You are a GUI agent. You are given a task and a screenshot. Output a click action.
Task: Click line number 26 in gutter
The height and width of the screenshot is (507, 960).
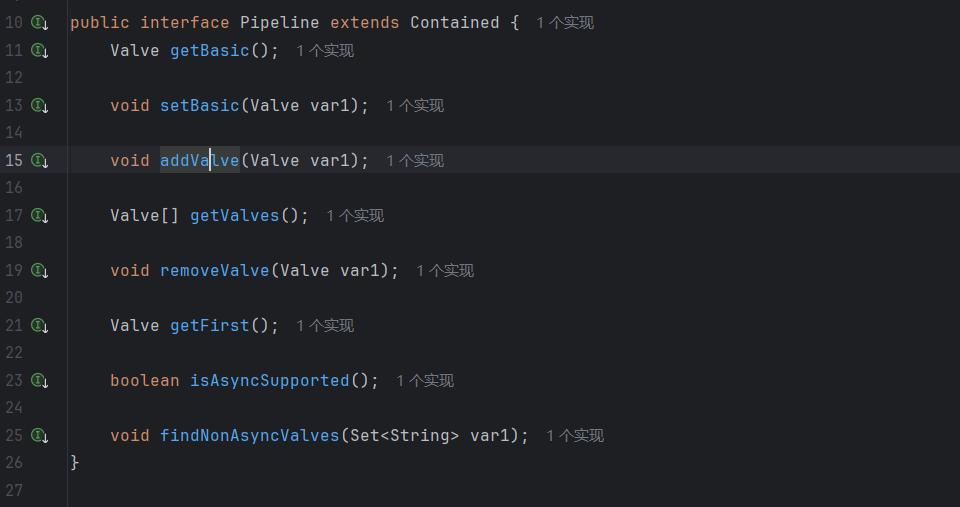pos(14,462)
